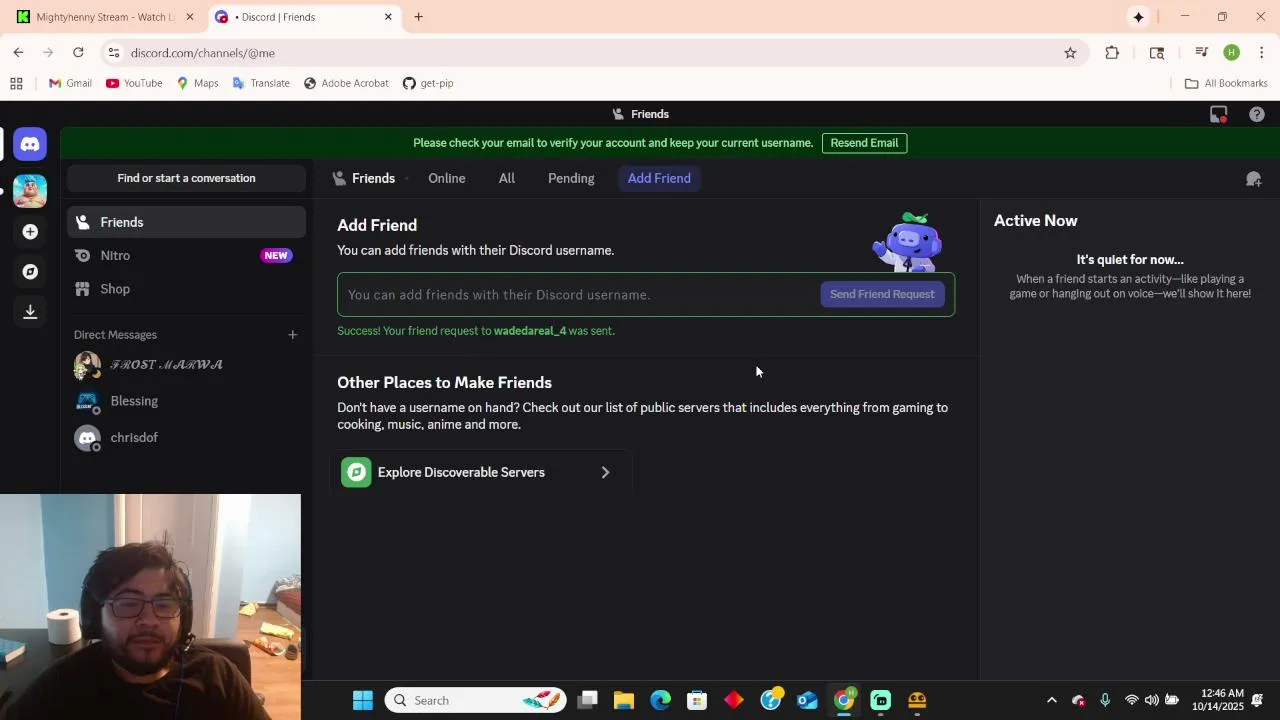Image resolution: width=1280 pixels, height=720 pixels.
Task: Click Download Apps arrow icon
Action: pos(30,312)
